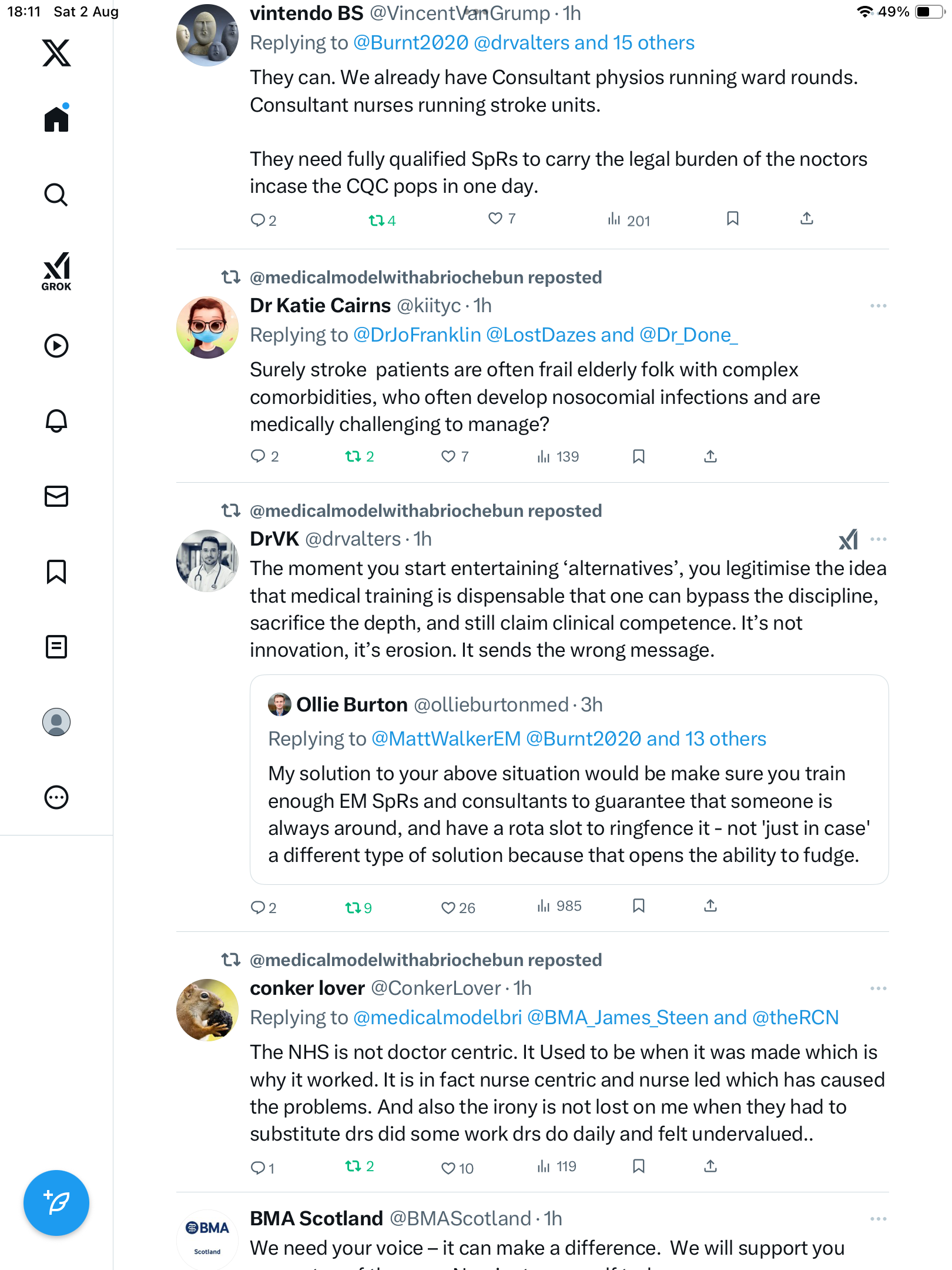952x1270 pixels.
Task: Go to Home in the sidebar
Action: 56,119
